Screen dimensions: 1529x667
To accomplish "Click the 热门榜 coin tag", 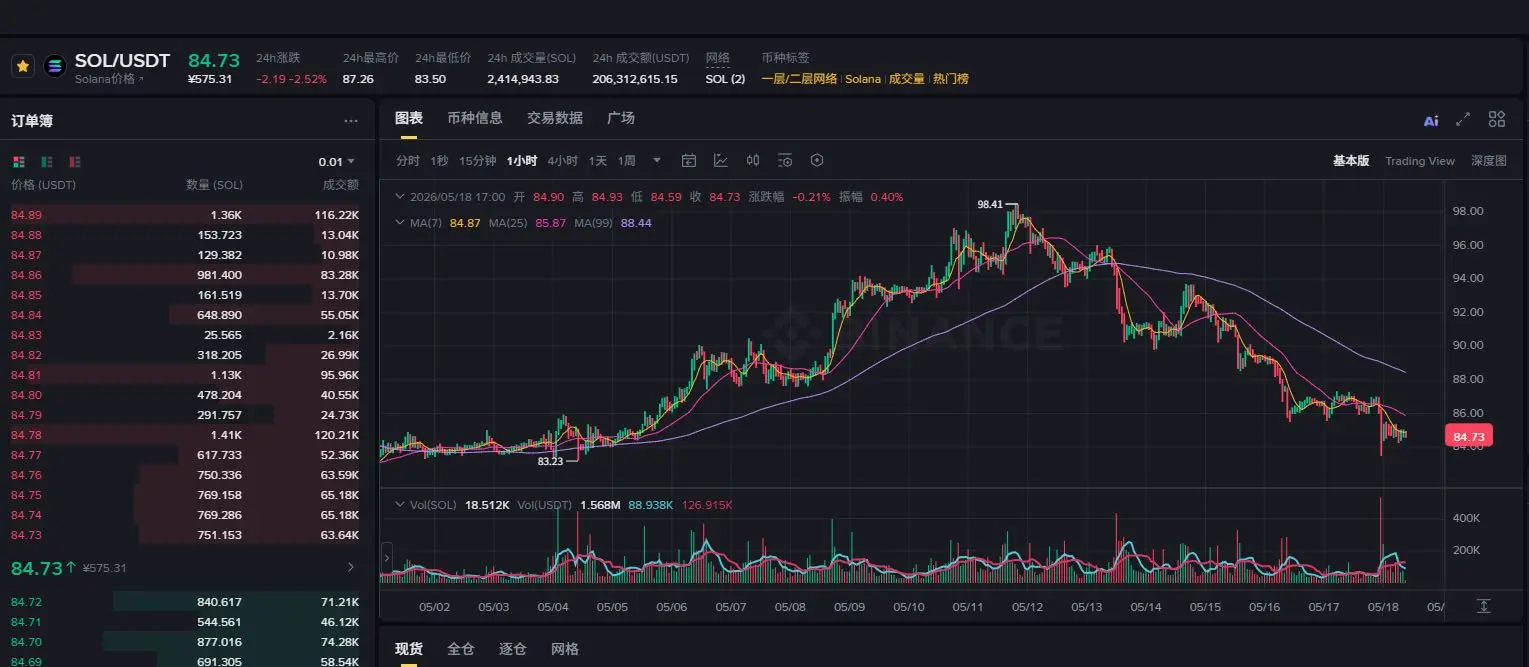I will (x=951, y=79).
